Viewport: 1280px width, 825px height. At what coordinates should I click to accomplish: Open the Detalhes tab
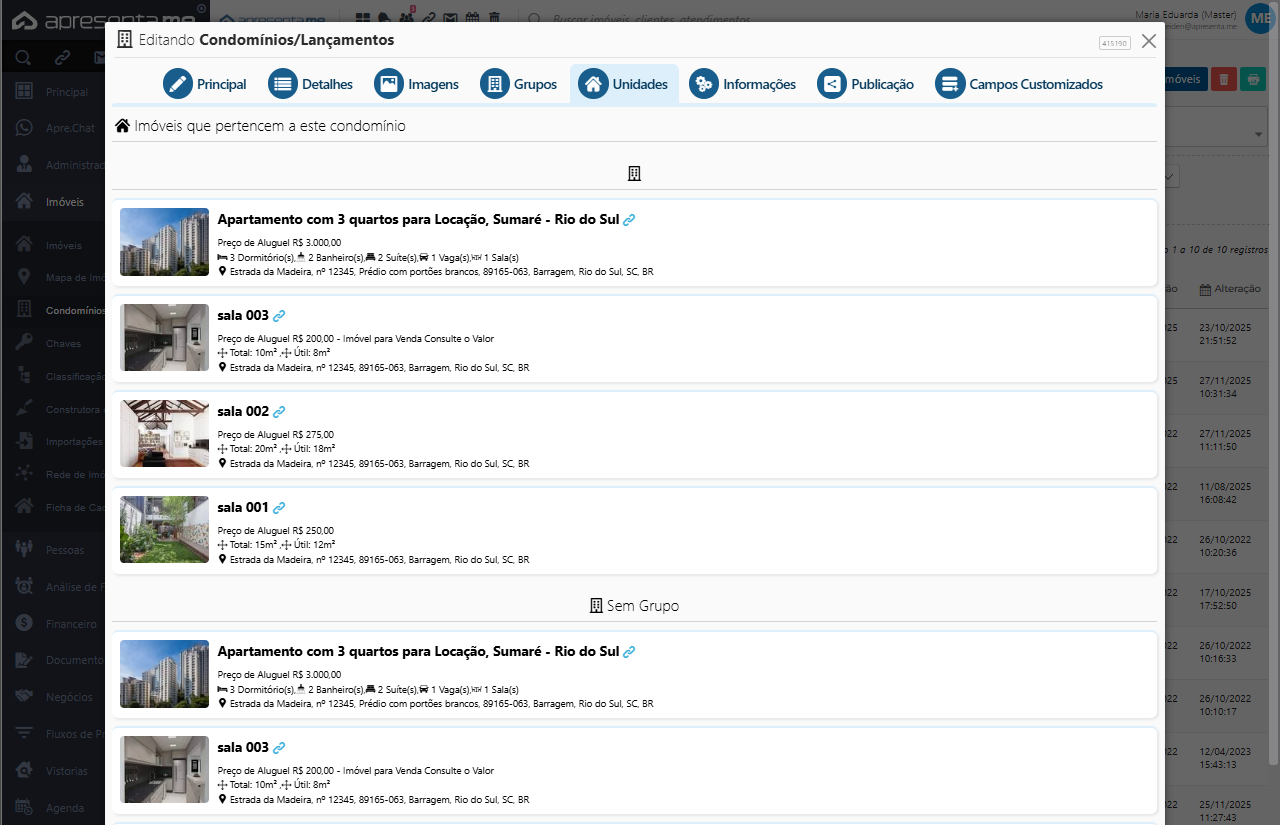pyautogui.click(x=311, y=84)
